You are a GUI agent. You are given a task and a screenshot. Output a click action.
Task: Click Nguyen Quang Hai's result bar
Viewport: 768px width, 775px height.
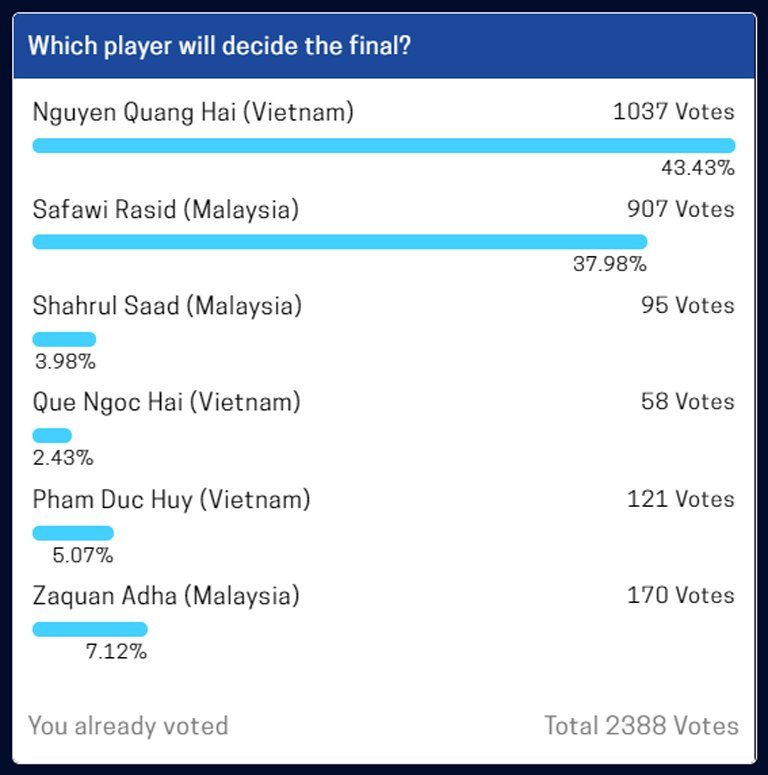[x=383, y=145]
